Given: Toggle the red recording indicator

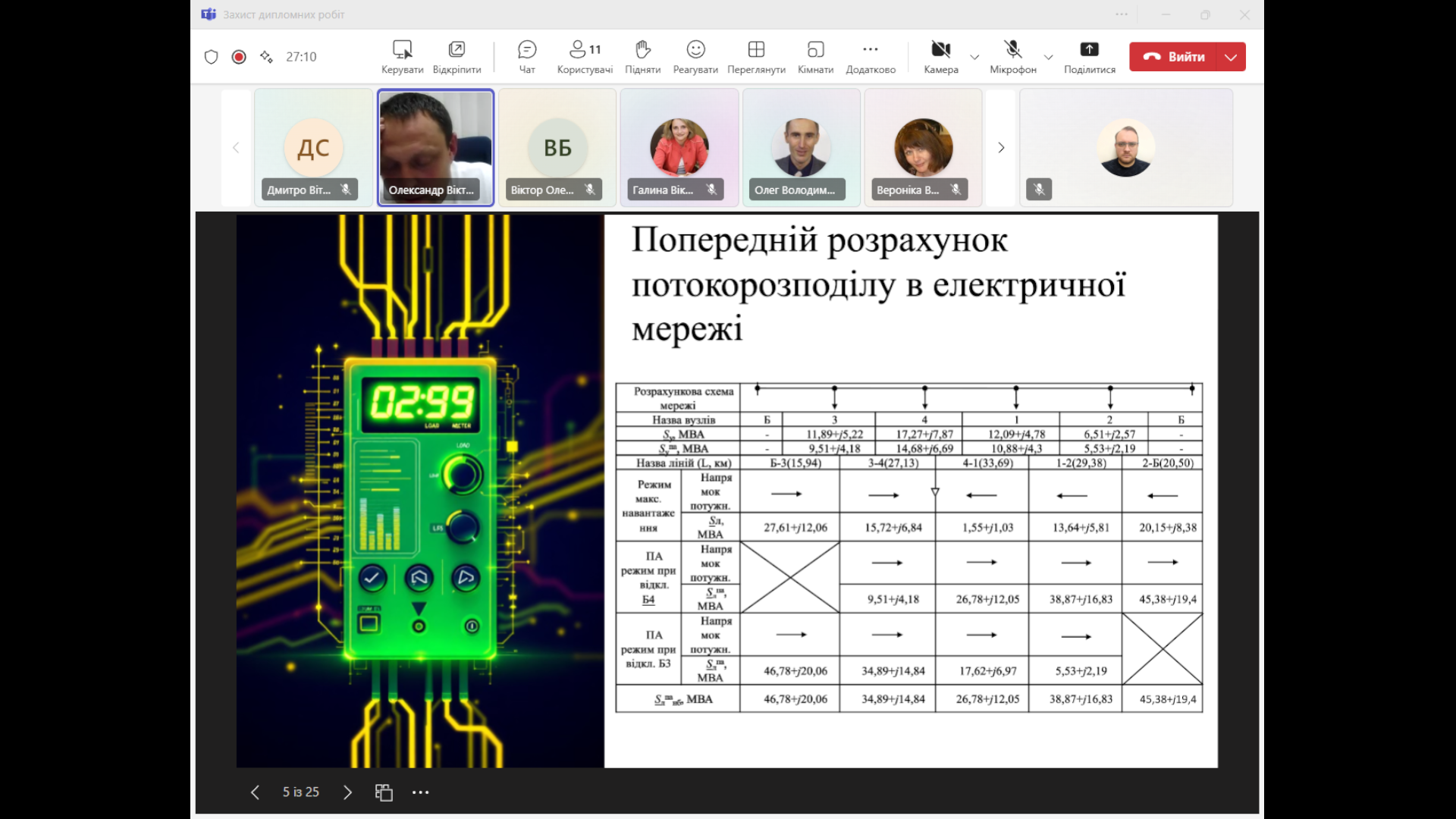Looking at the screenshot, I should (x=239, y=57).
